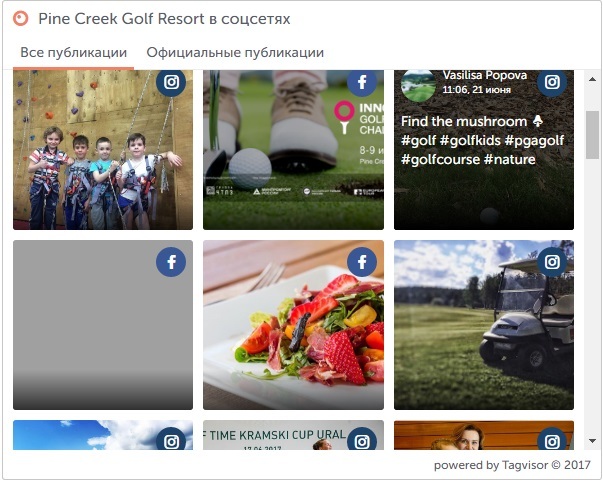Screen dimensions: 603x482
Task: Open Instagram icon on Vasilisa Popova post
Action: [x=552, y=82]
